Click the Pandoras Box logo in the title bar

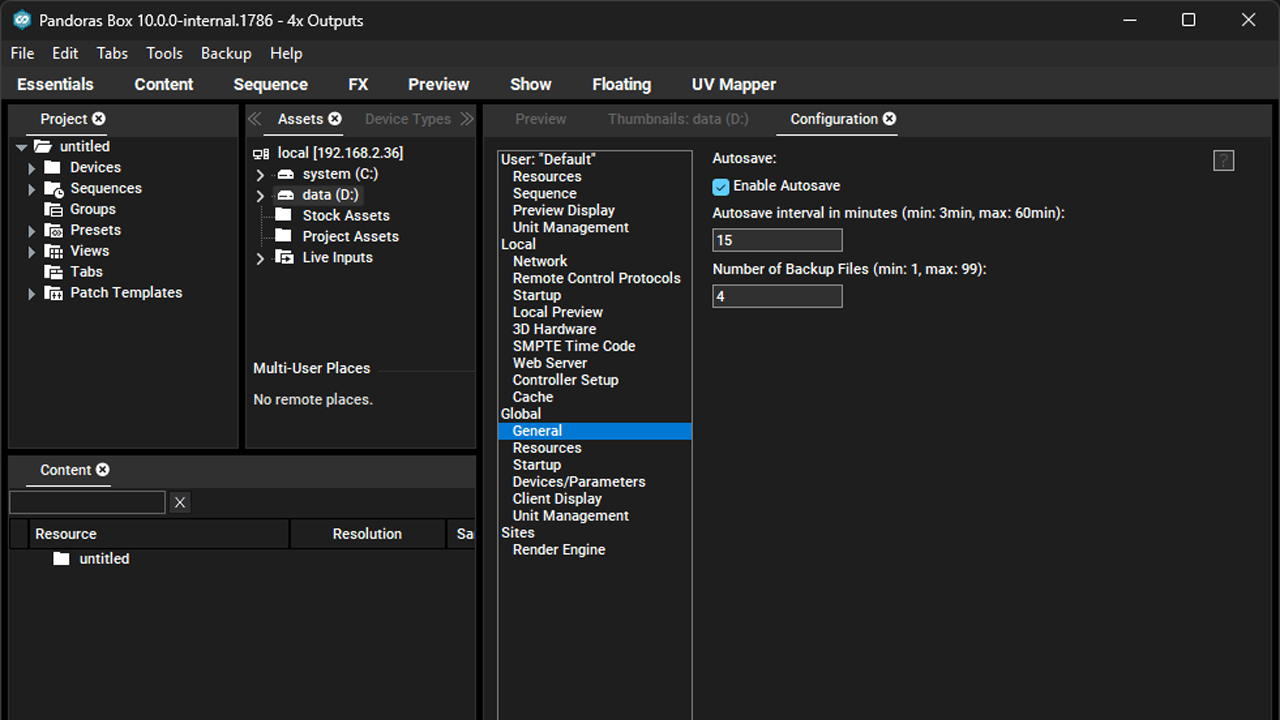click(22, 20)
